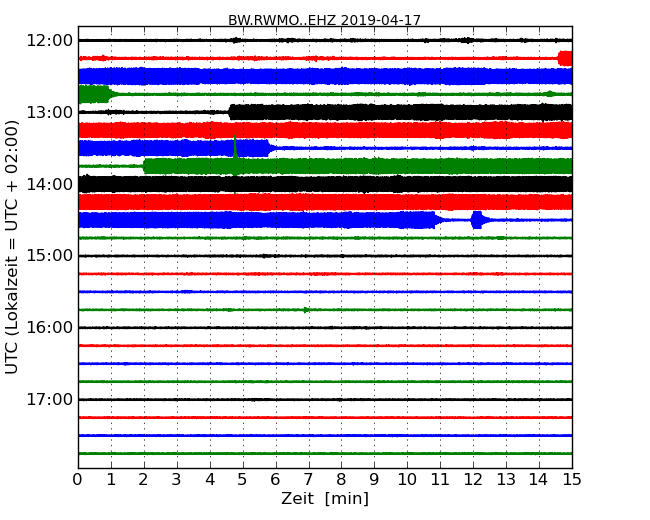Click the minute tick label 9

point(374,479)
